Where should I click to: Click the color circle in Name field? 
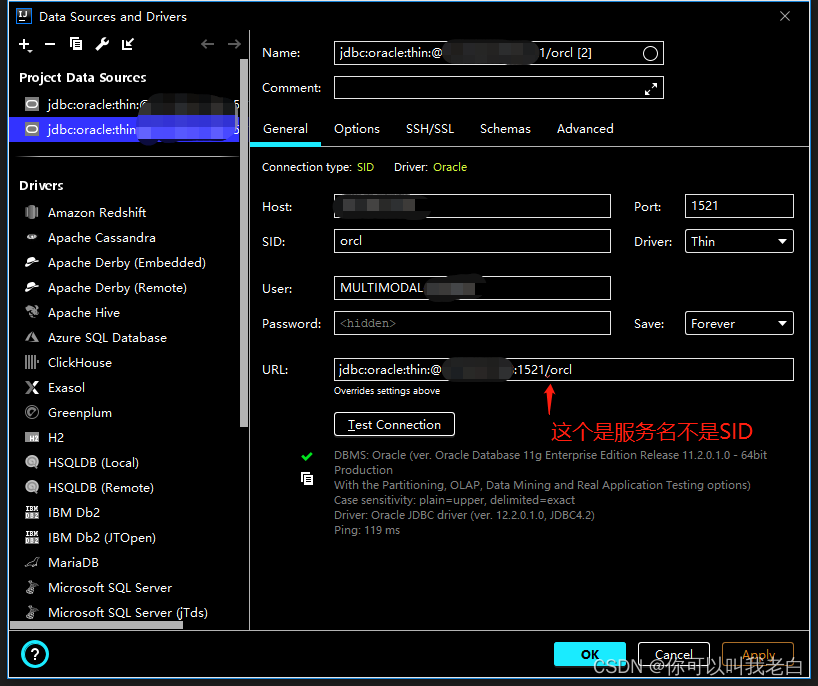click(650, 53)
